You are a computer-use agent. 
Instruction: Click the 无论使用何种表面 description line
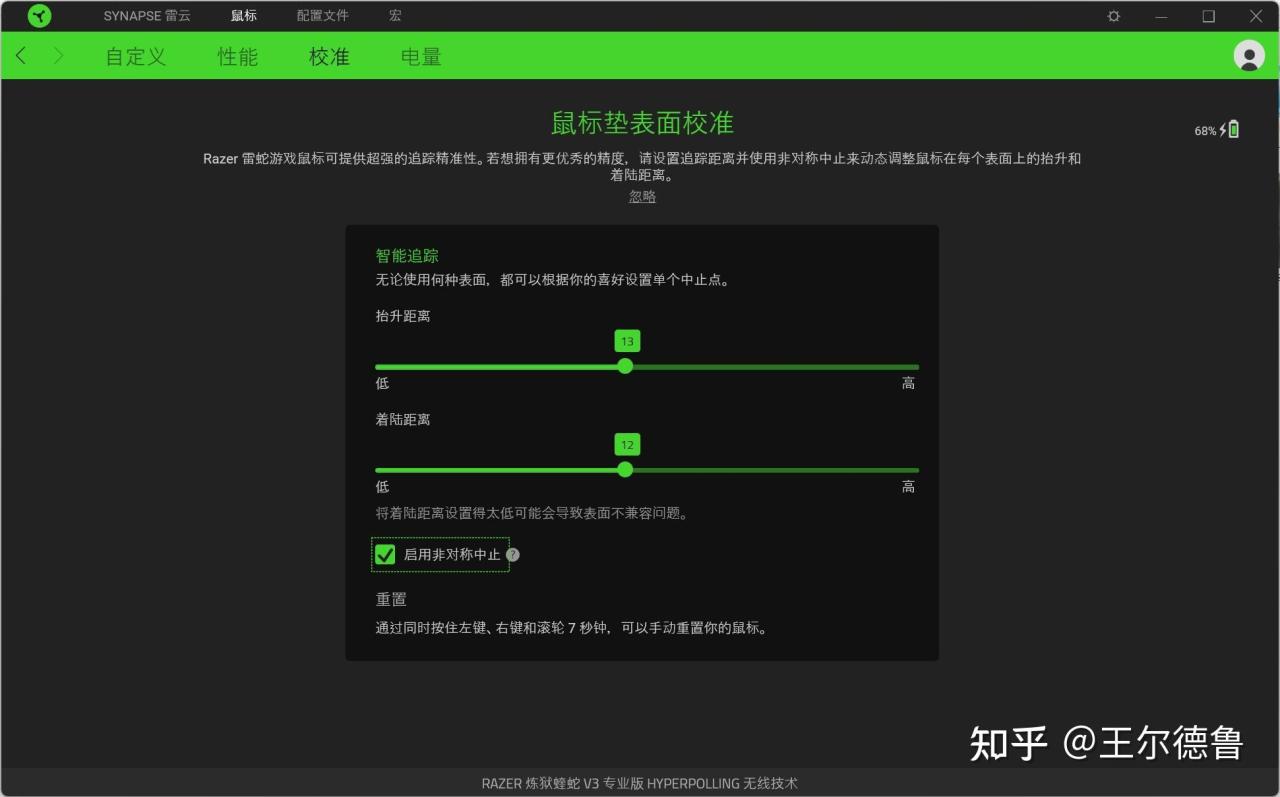(x=552, y=280)
